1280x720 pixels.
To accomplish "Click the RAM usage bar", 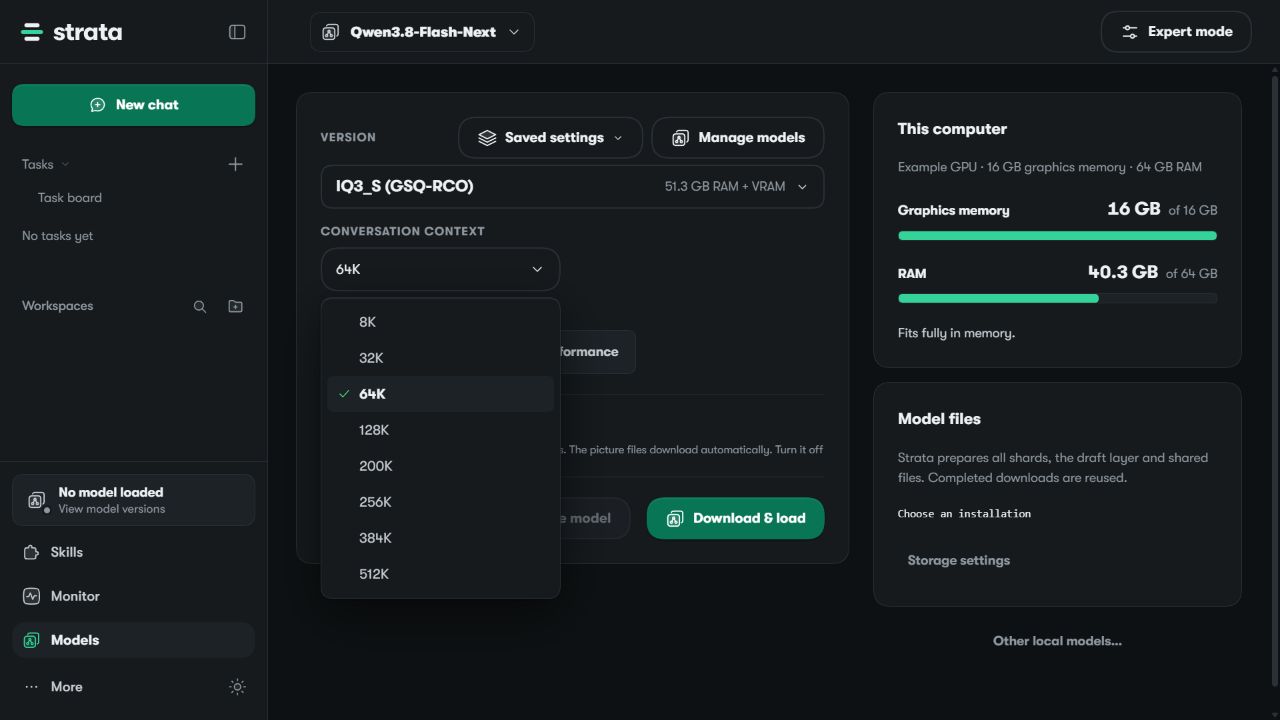I will click(x=1057, y=298).
